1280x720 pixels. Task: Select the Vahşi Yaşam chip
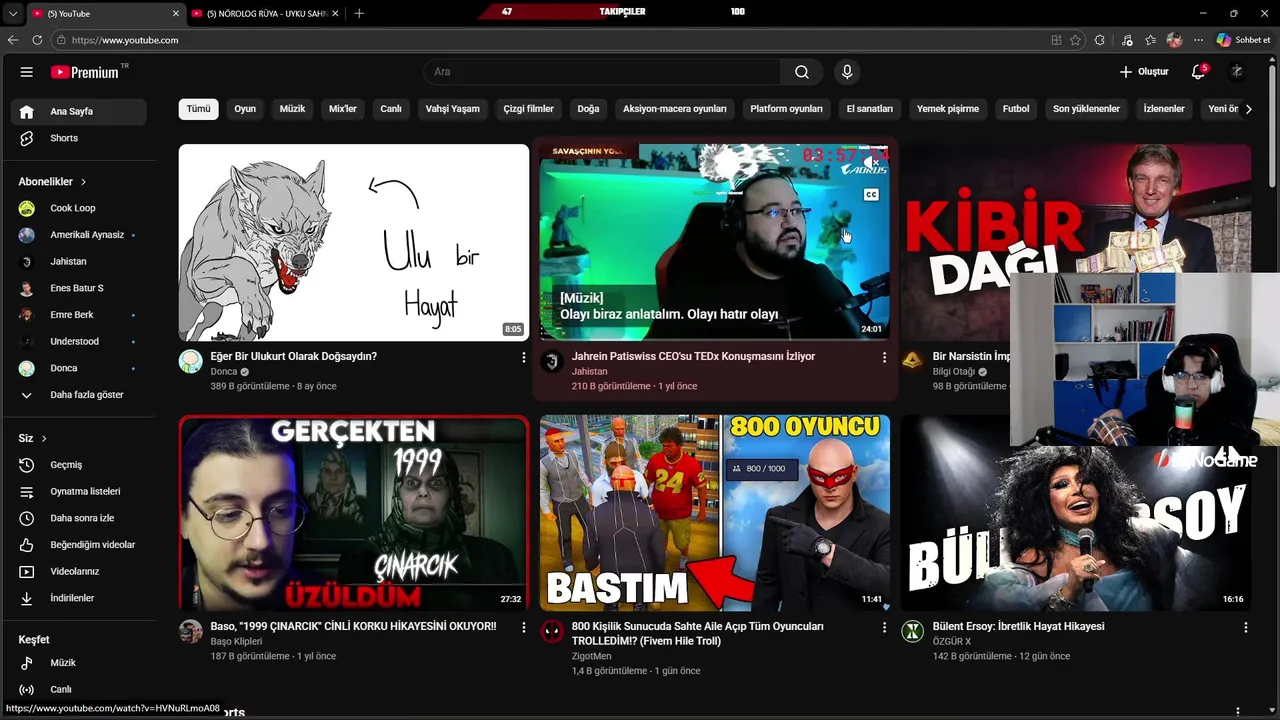click(452, 109)
